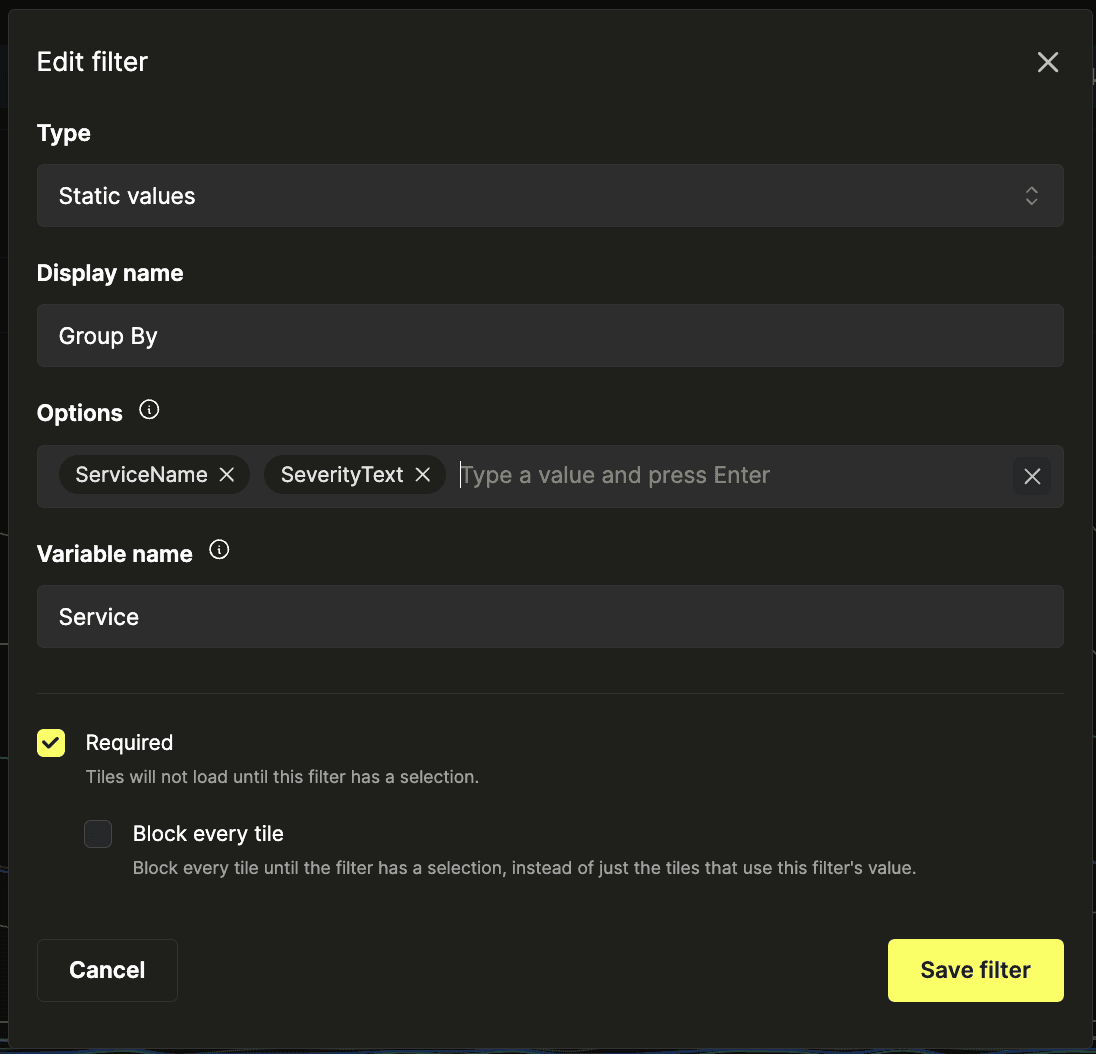The image size is (1096, 1054).
Task: Select the SeverityText chip label
Action: 342,475
